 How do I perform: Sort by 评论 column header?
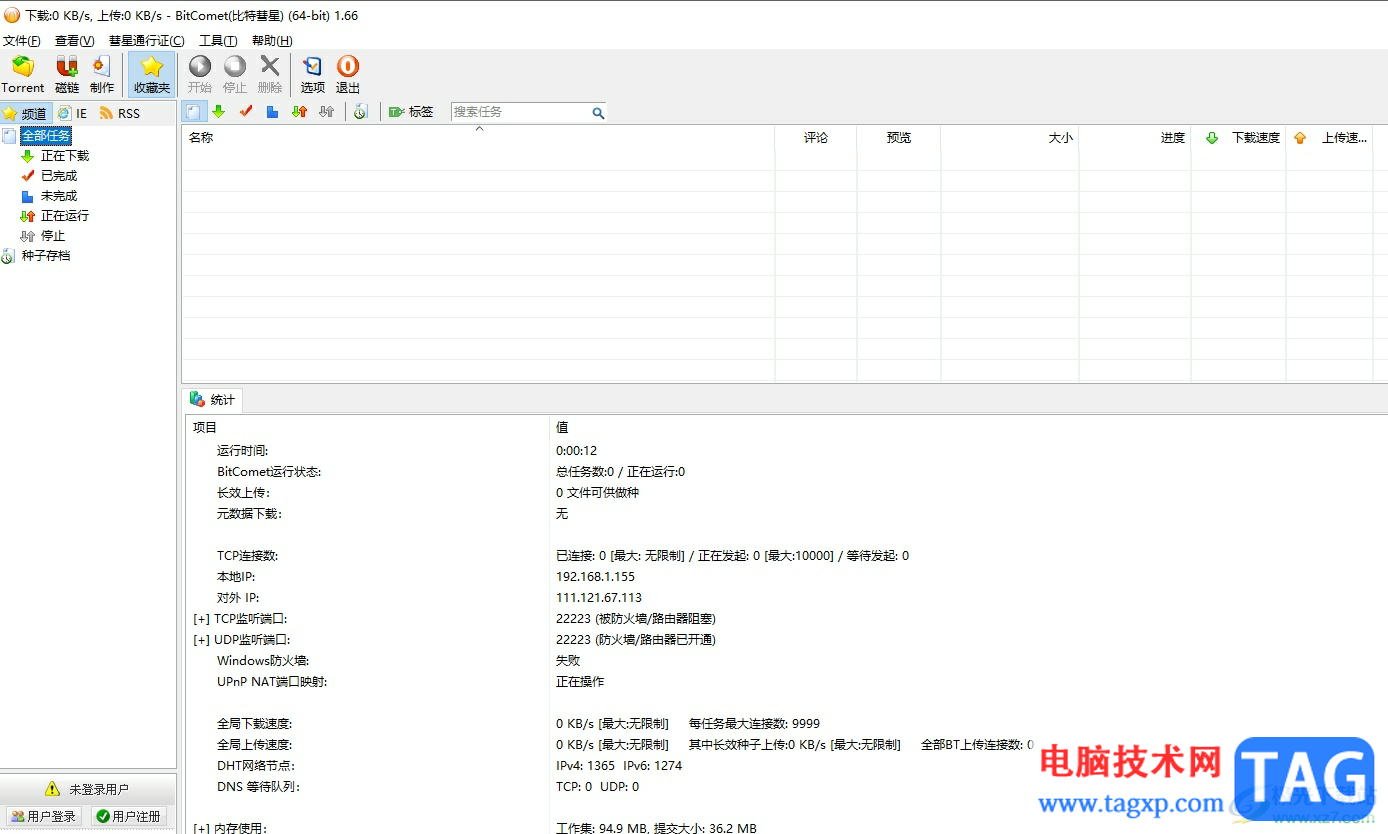816,138
